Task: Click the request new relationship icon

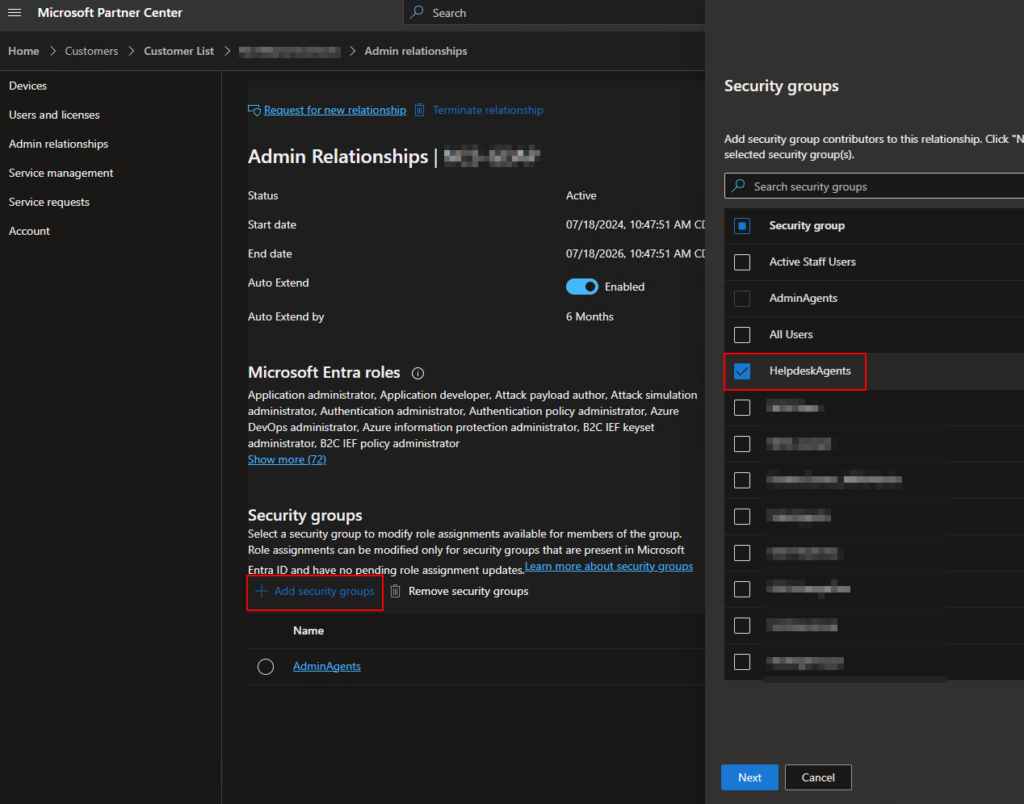Action: [x=255, y=110]
